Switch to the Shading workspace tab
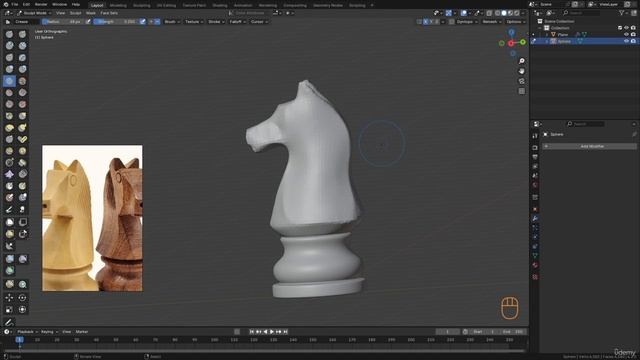 pyautogui.click(x=220, y=5)
